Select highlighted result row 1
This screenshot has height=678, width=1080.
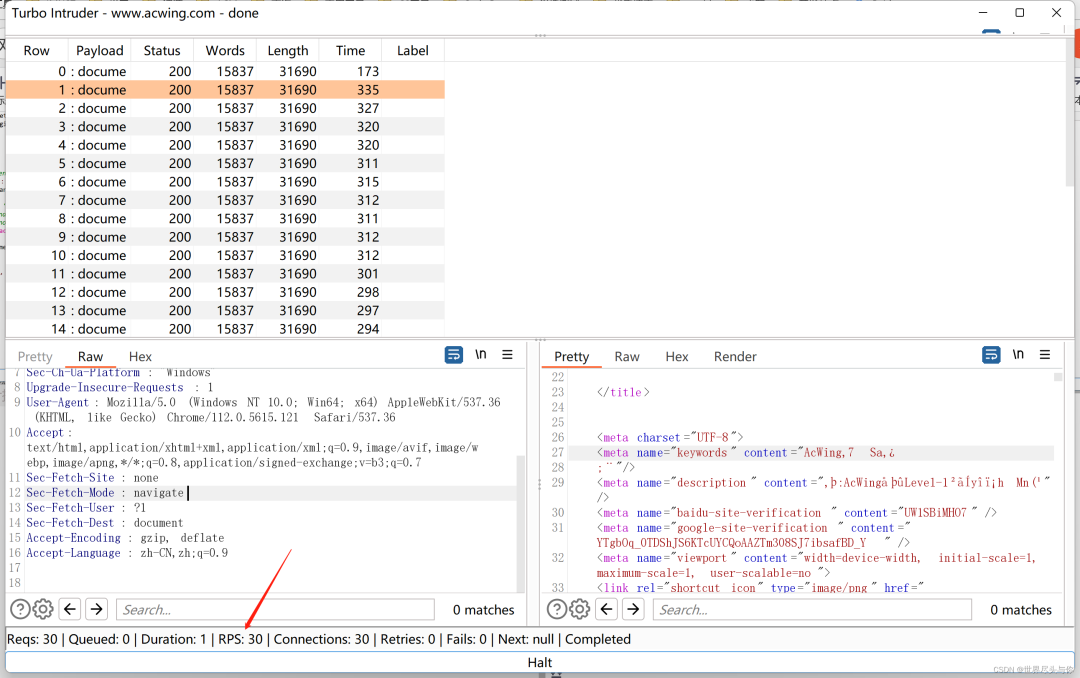(225, 90)
